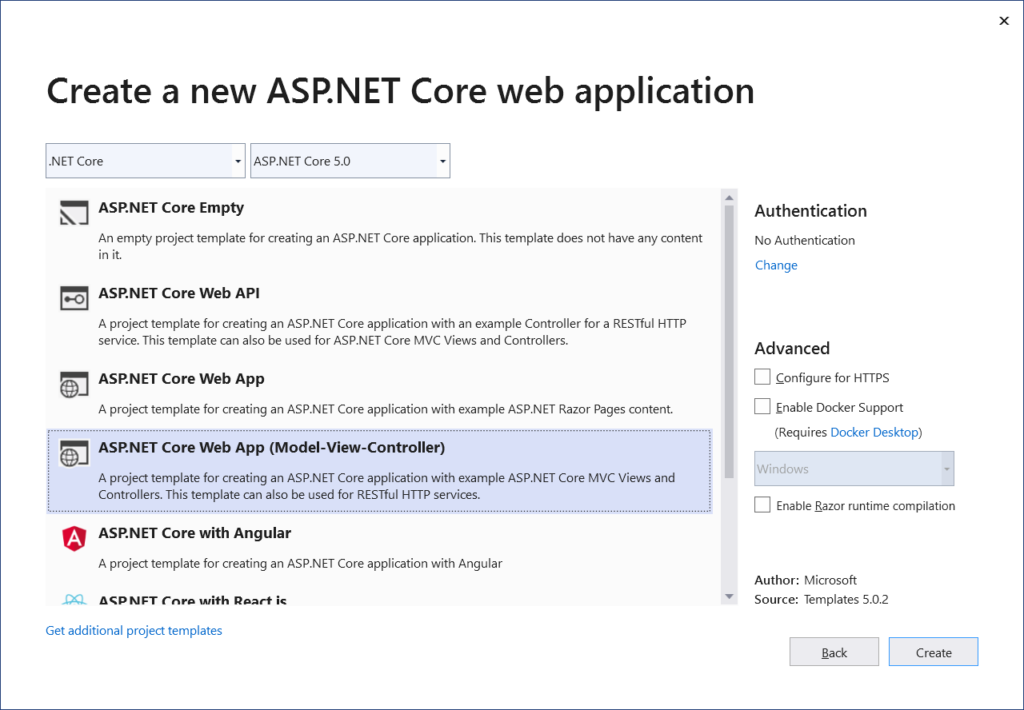Select ASP.NET Core Web App (Model-View-Controller) title
The width and height of the screenshot is (1024, 710).
[272, 447]
